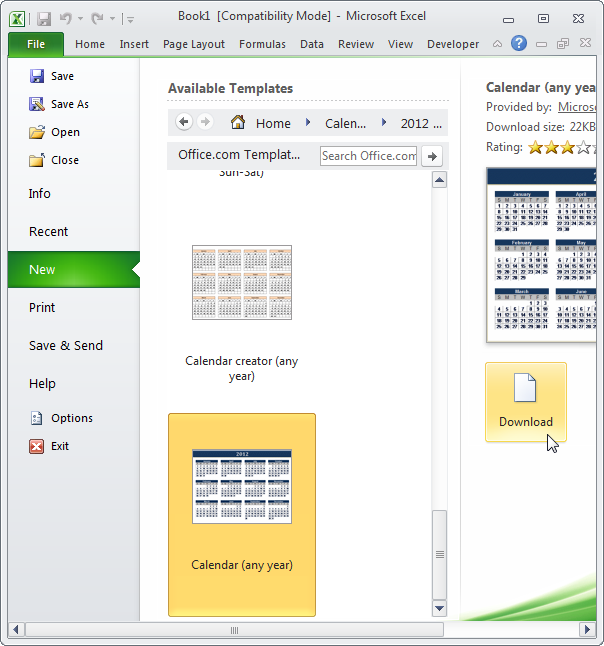
Task: Select the New Backstage tab
Action: (x=74, y=269)
